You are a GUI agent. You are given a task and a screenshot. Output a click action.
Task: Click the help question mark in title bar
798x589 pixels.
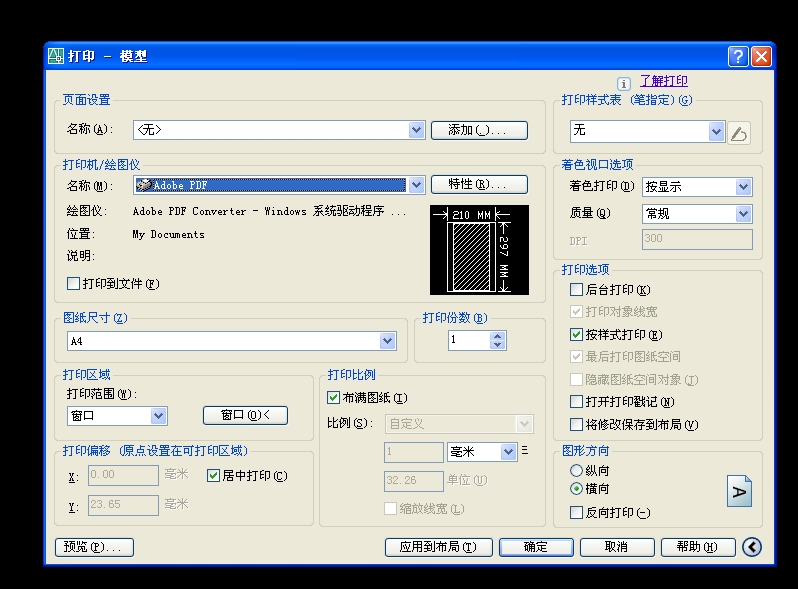point(738,56)
